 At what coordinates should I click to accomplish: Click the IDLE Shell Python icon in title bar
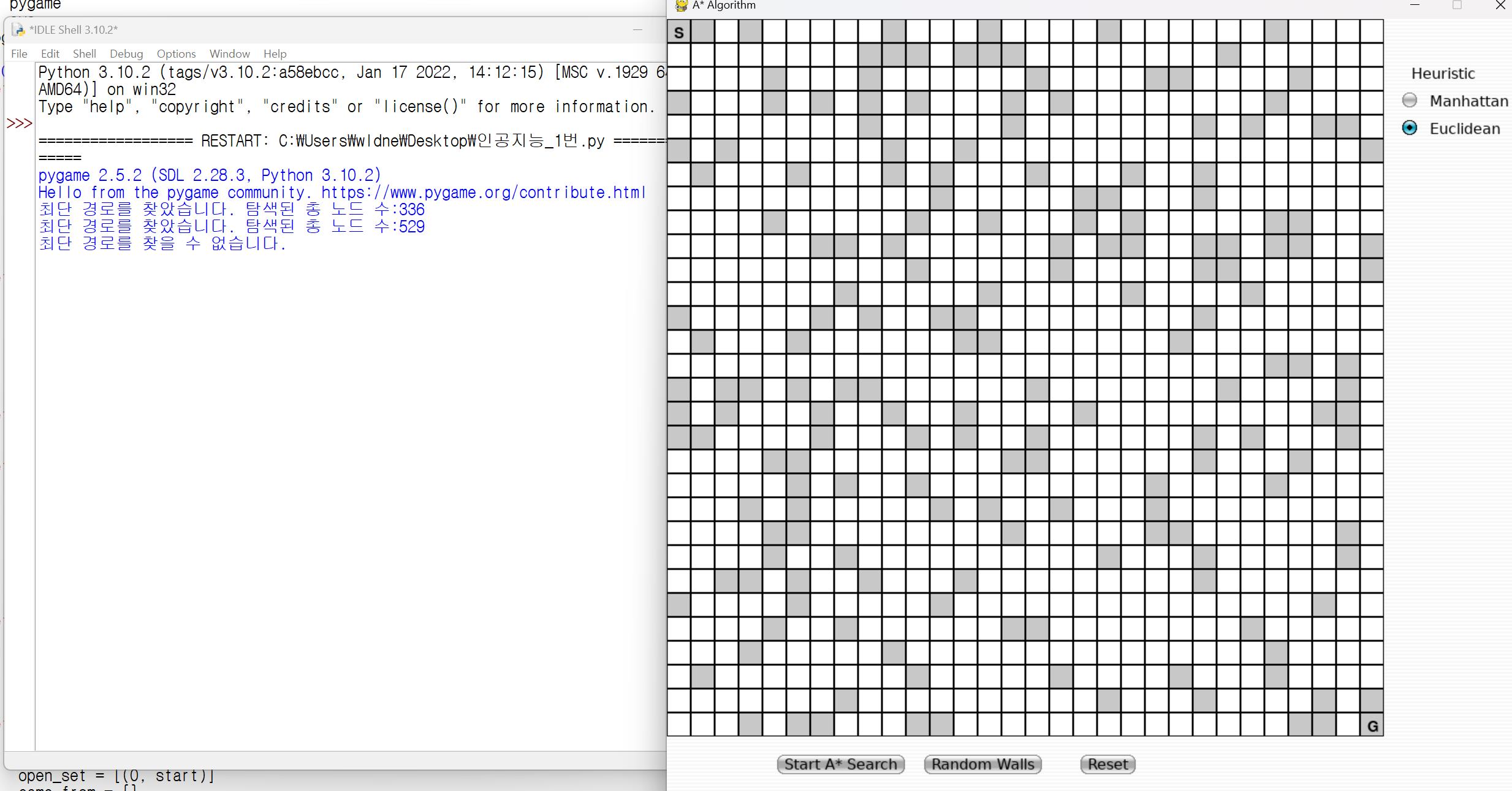18,29
